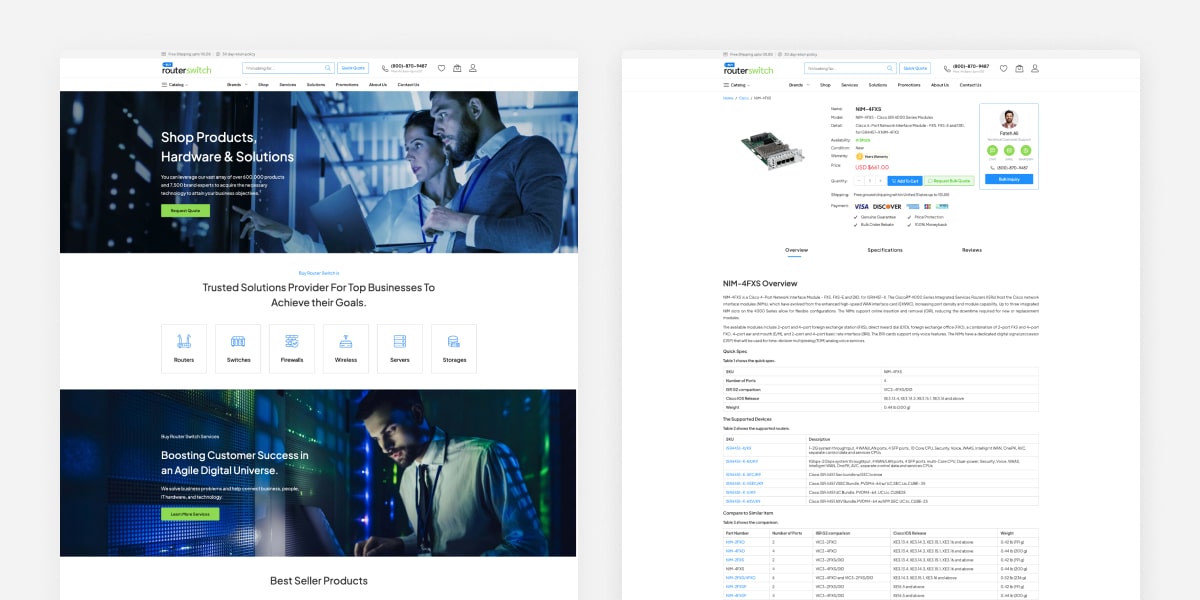Open the Routers category card icon
The image size is (1200, 600).
(184, 342)
